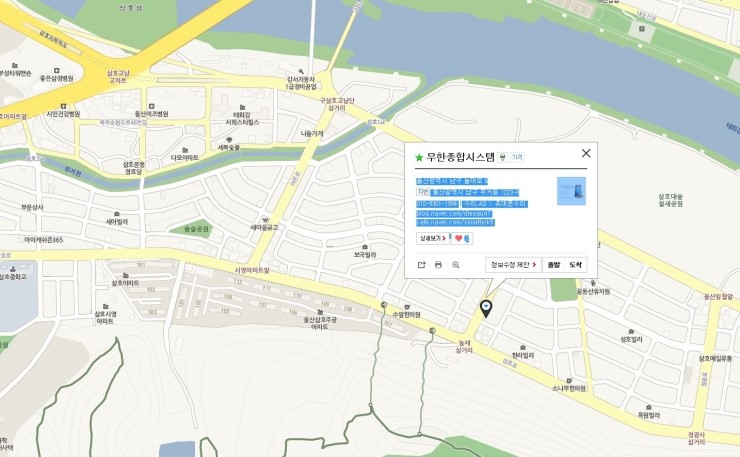Toggle the green favorite star beside 무한종합시스템
The height and width of the screenshot is (457, 740).
(x=419, y=158)
